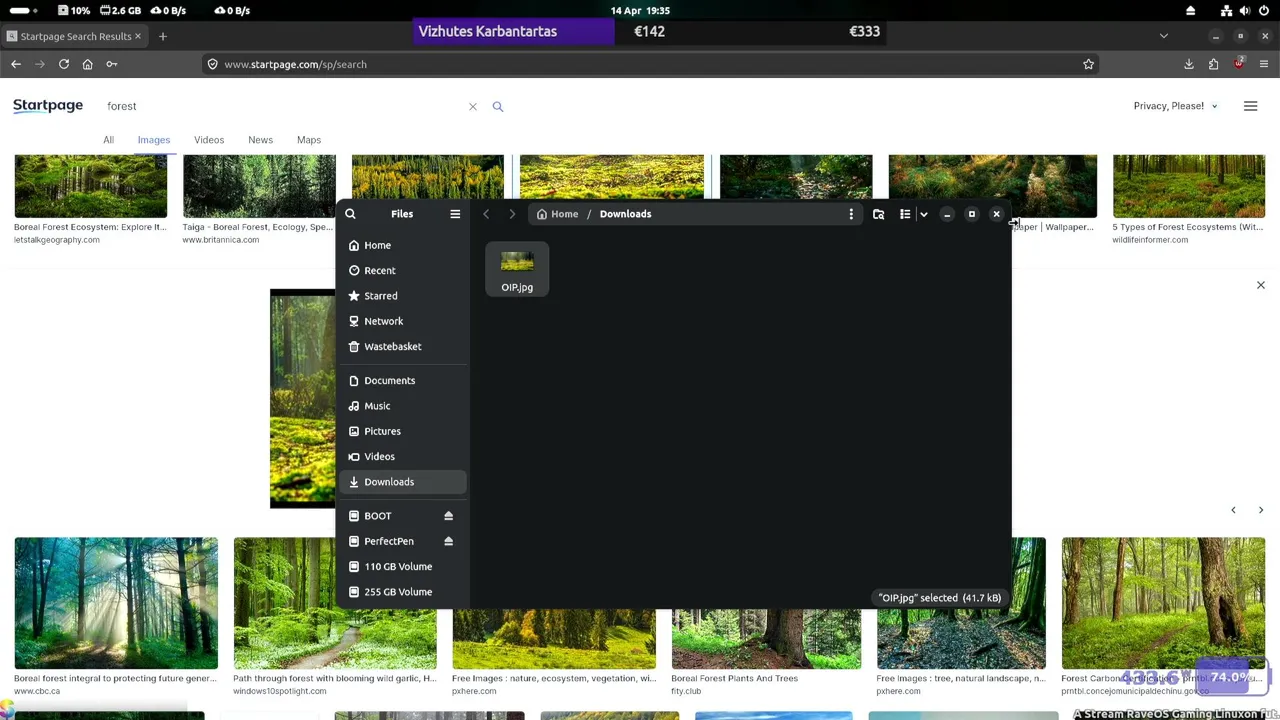Screen dimensions: 1280x720
Task: Open Documents in the Files sidebar
Action: point(403,380)
